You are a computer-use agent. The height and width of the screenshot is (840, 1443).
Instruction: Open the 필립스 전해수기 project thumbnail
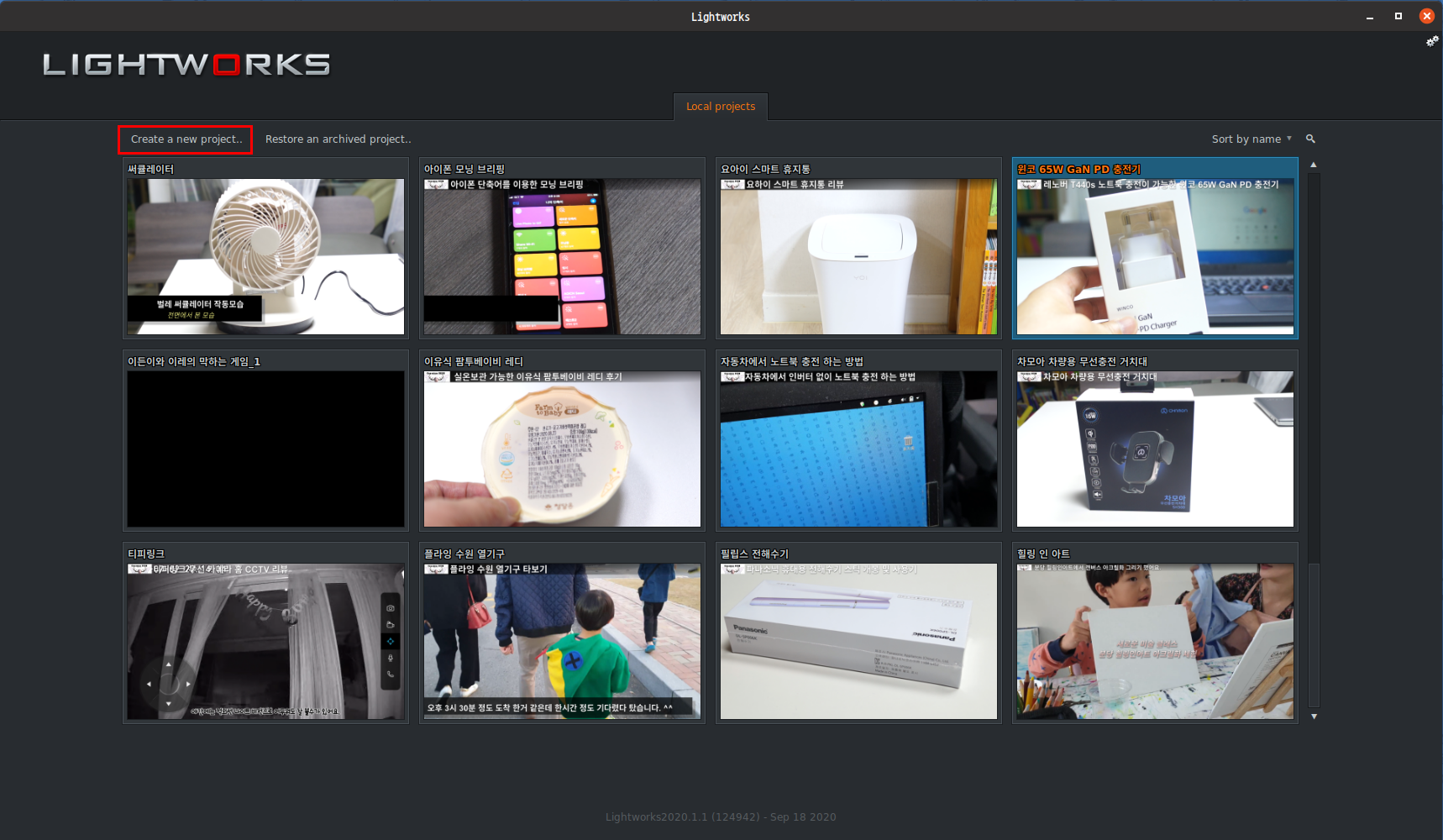858,641
